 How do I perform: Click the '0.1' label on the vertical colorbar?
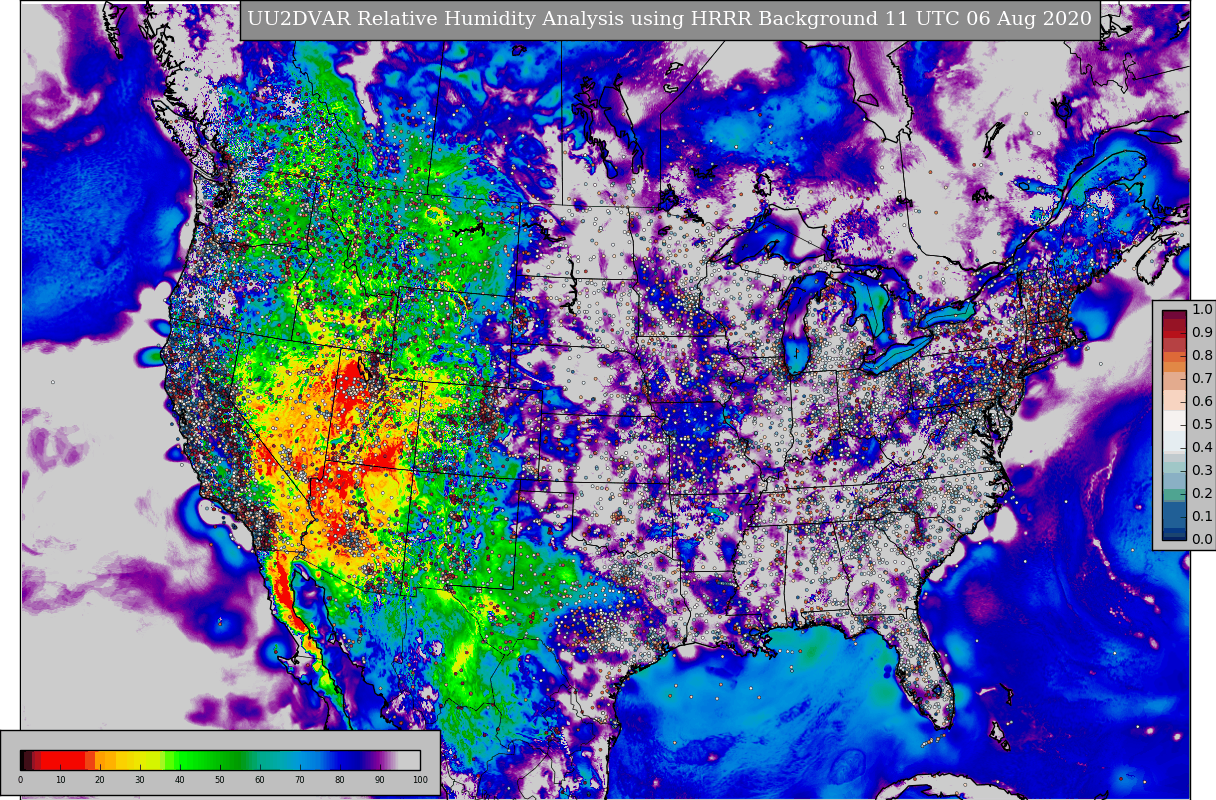[1202, 517]
